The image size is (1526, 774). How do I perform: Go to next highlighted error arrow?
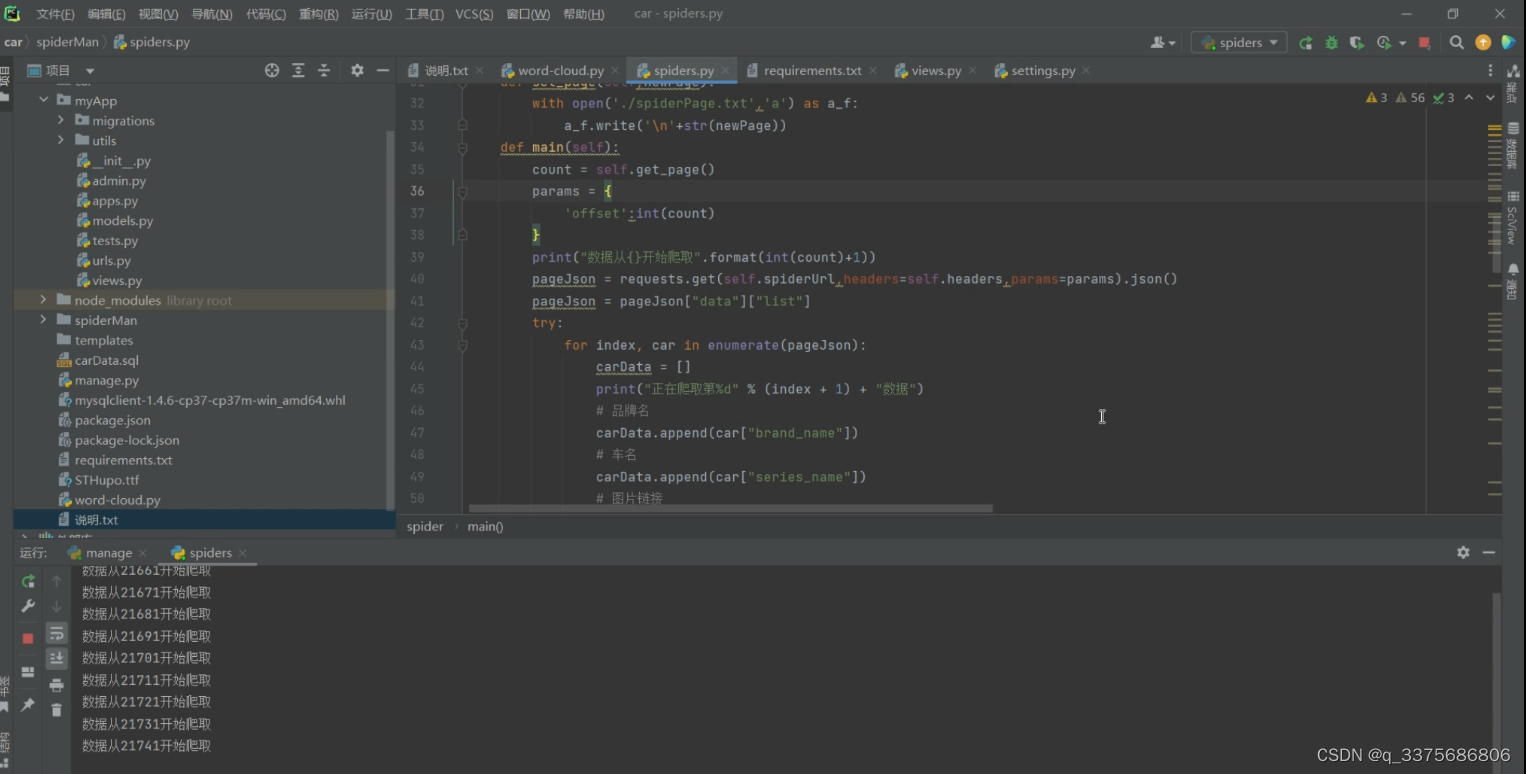click(x=1490, y=98)
